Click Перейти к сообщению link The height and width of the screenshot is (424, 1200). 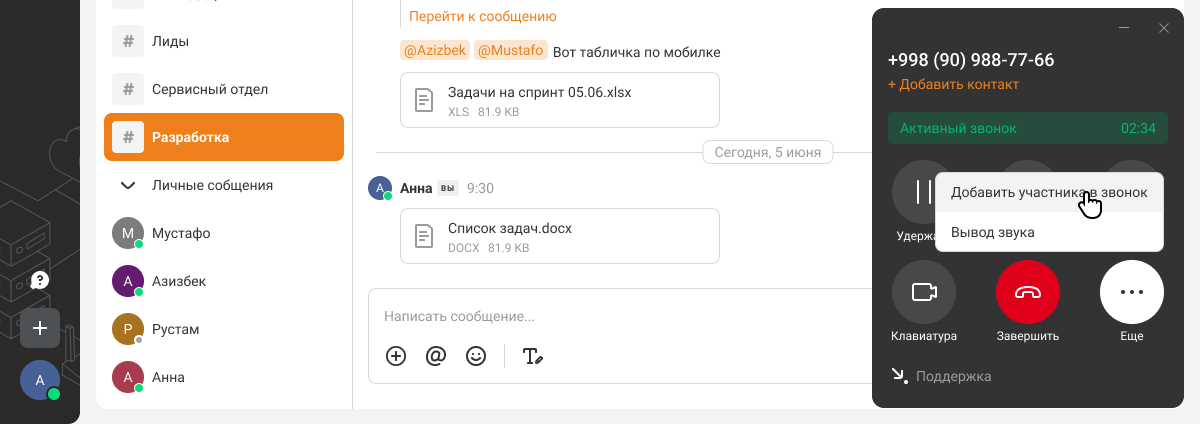(x=482, y=16)
